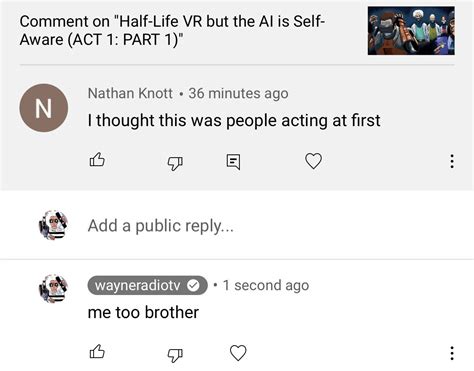Like the wayneradiotv reply with thumbs up
The height and width of the screenshot is (371, 474).
click(97, 351)
